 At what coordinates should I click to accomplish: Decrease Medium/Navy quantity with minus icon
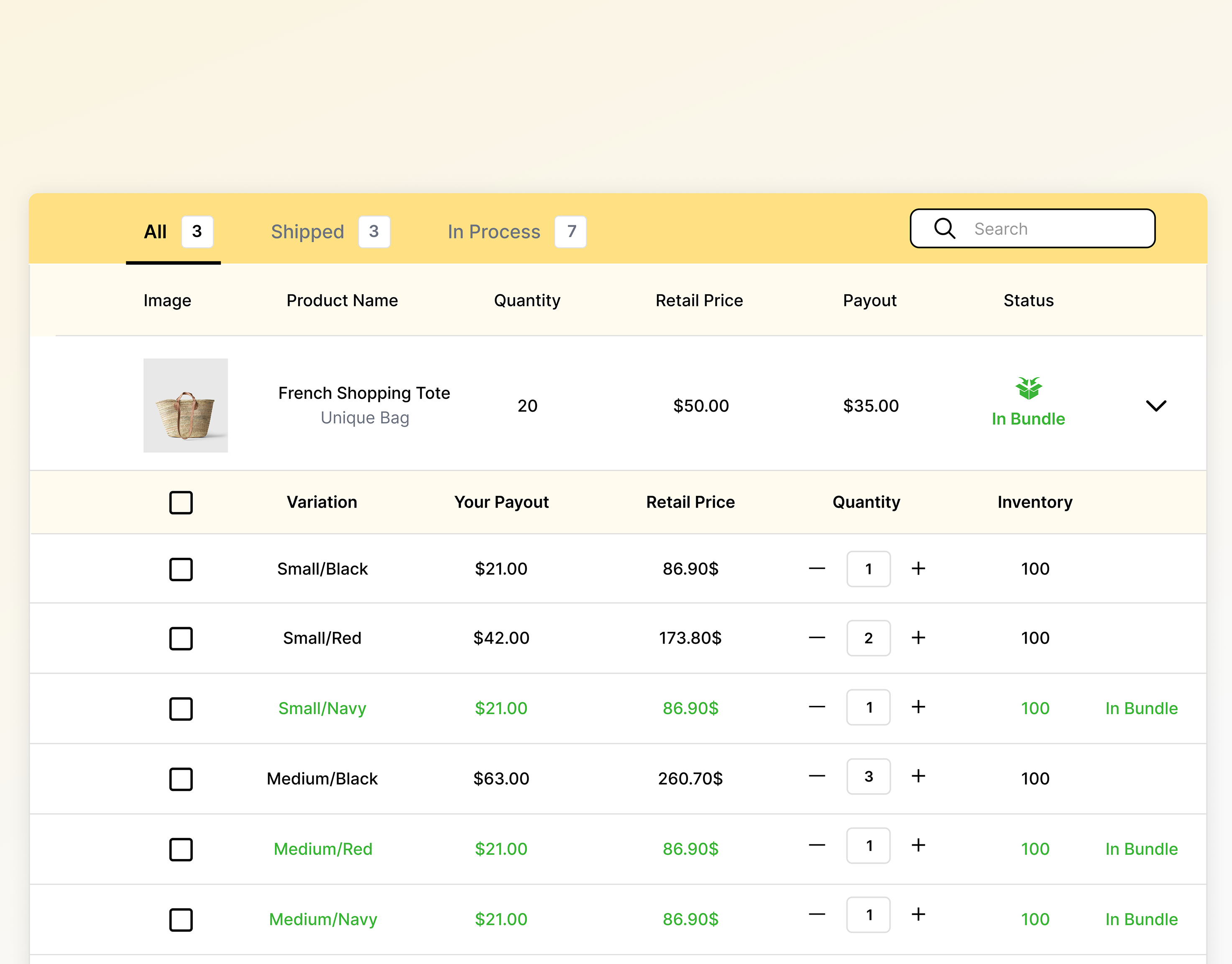tap(816, 914)
